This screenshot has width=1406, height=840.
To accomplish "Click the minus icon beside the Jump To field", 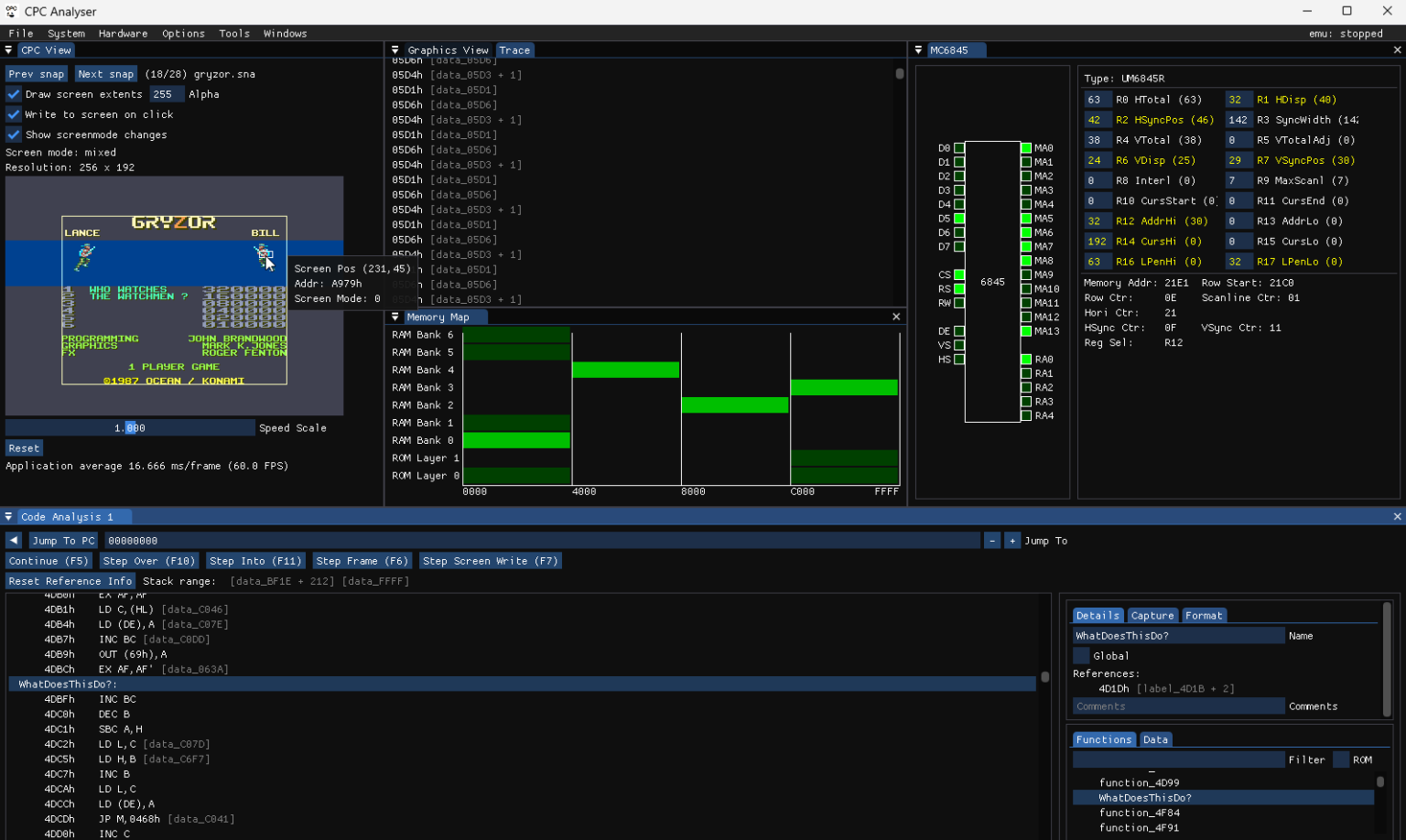I will tap(992, 541).
